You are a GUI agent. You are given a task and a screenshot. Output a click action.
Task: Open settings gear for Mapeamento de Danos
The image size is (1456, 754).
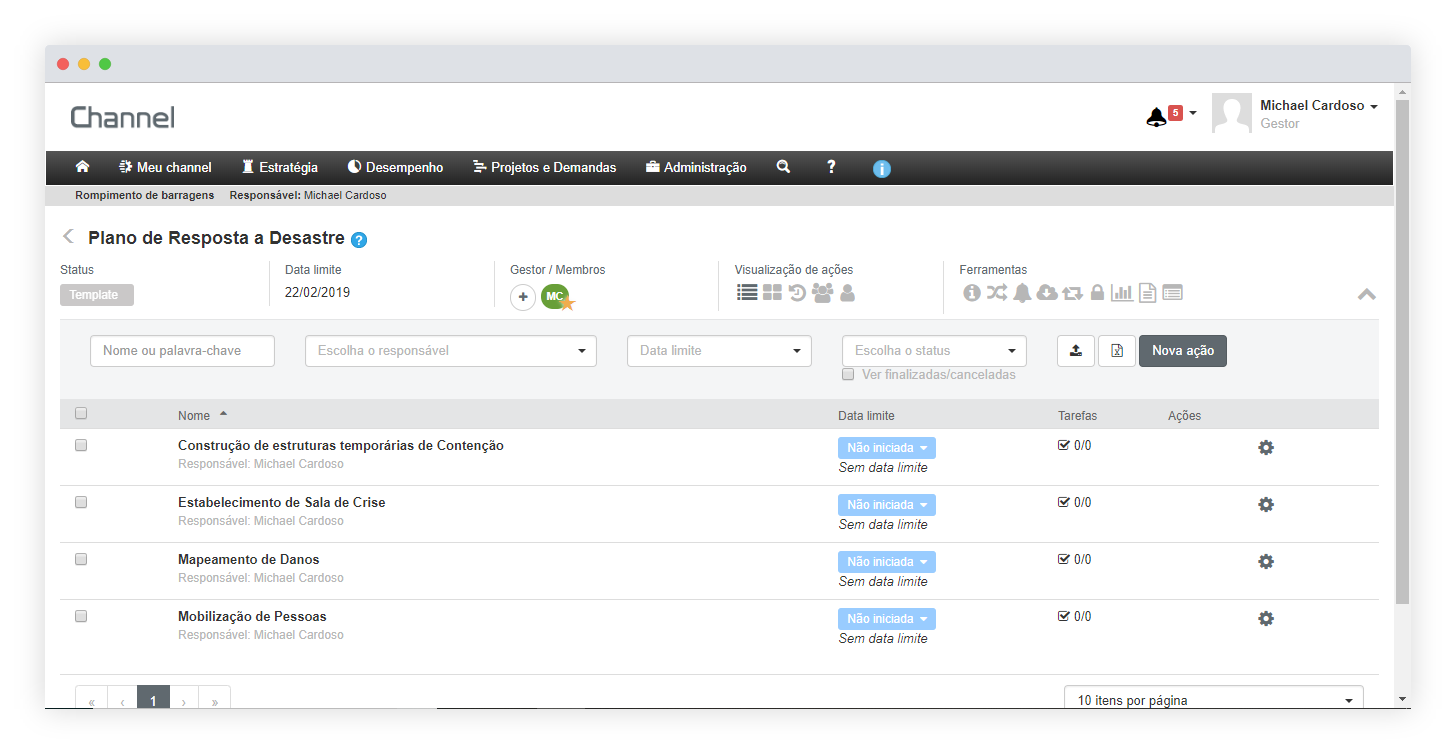1265,562
